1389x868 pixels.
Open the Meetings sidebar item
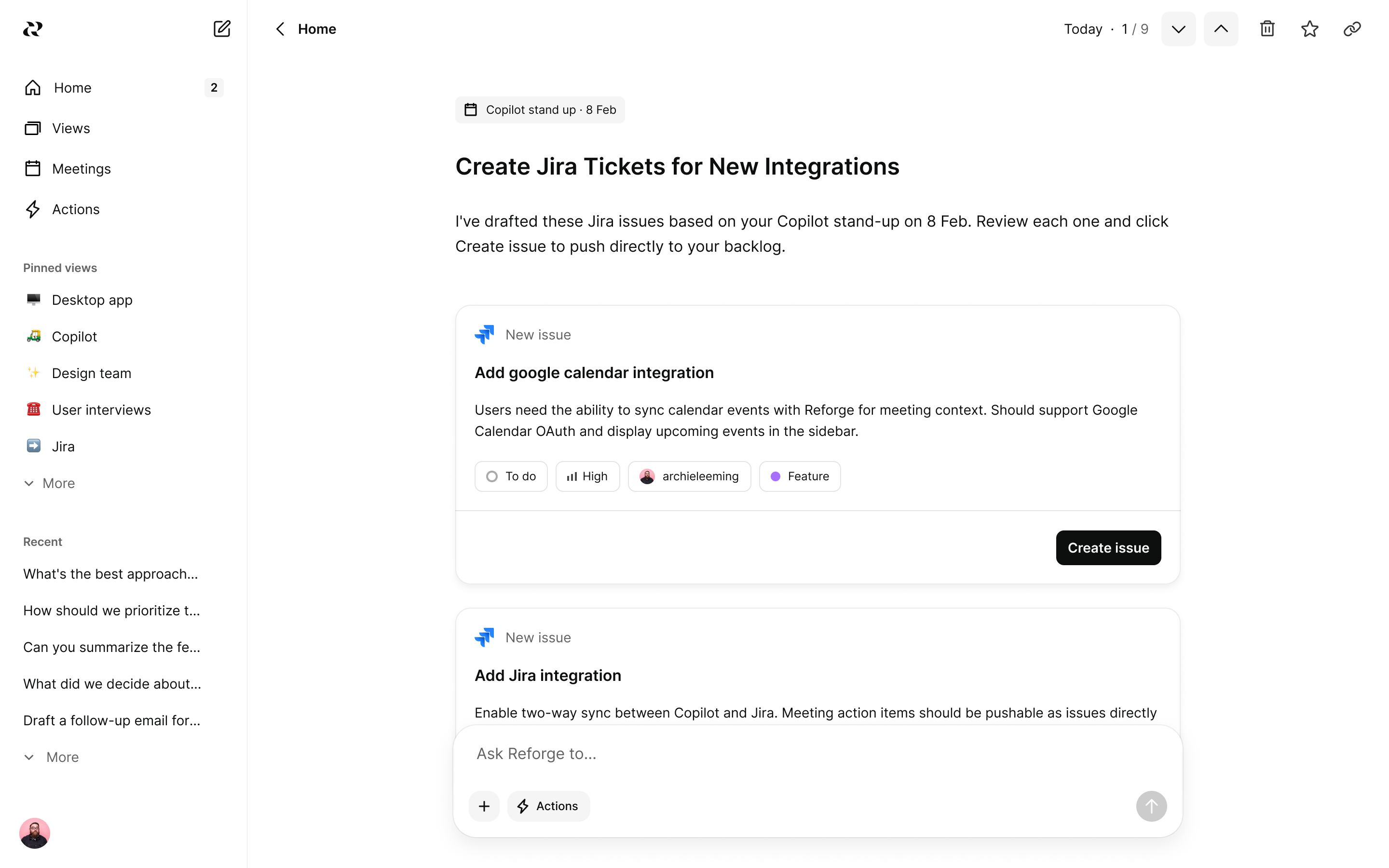coord(81,169)
